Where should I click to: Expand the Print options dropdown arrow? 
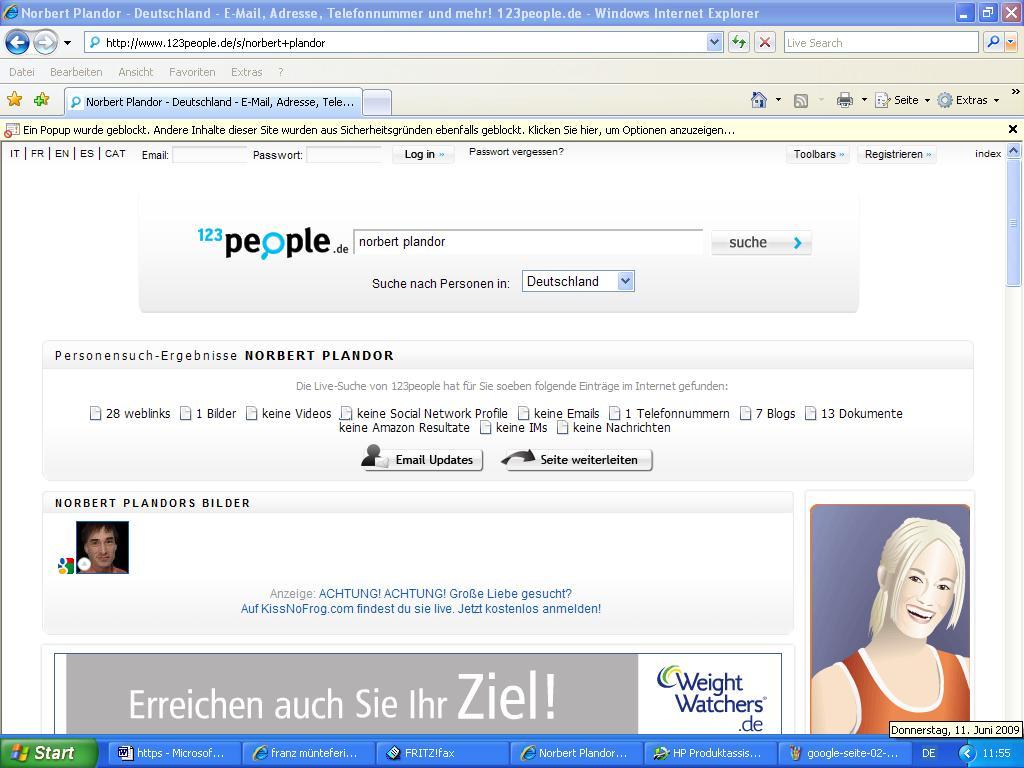[x=864, y=101]
